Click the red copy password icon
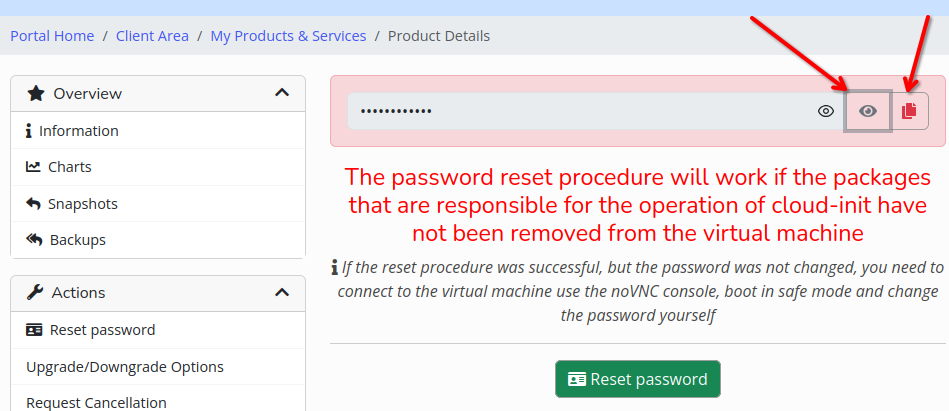 click(909, 111)
